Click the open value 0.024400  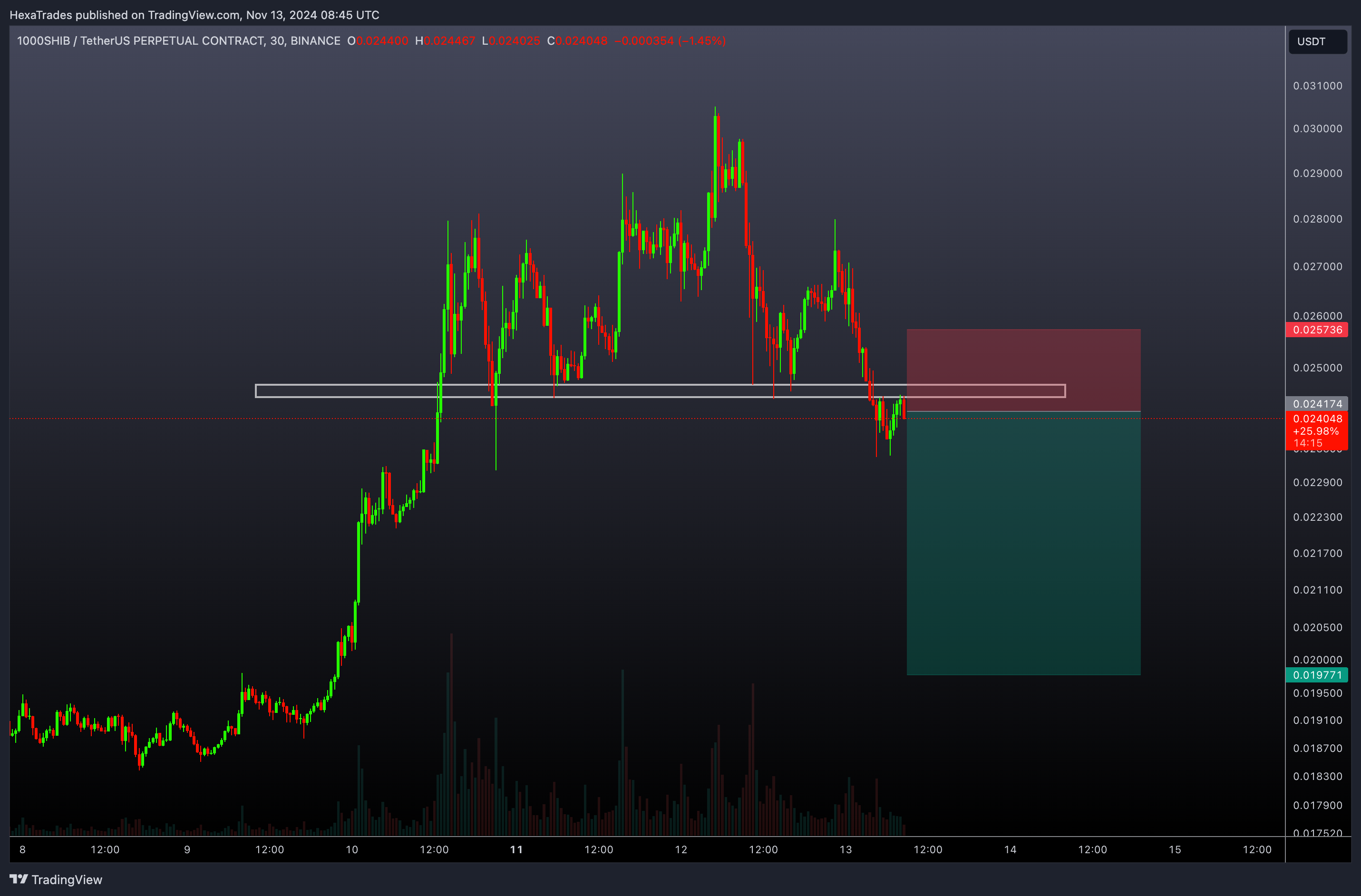click(x=382, y=40)
